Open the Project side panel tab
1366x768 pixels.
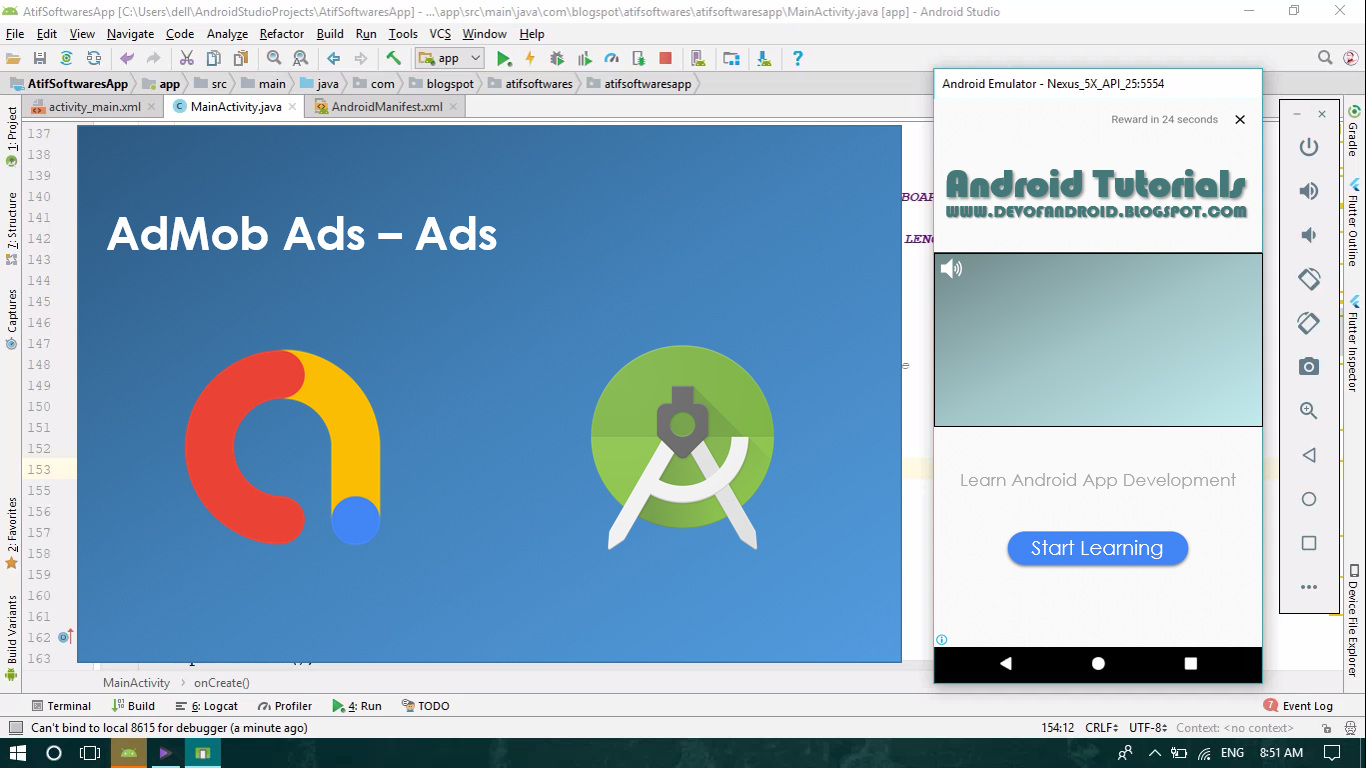(12, 137)
